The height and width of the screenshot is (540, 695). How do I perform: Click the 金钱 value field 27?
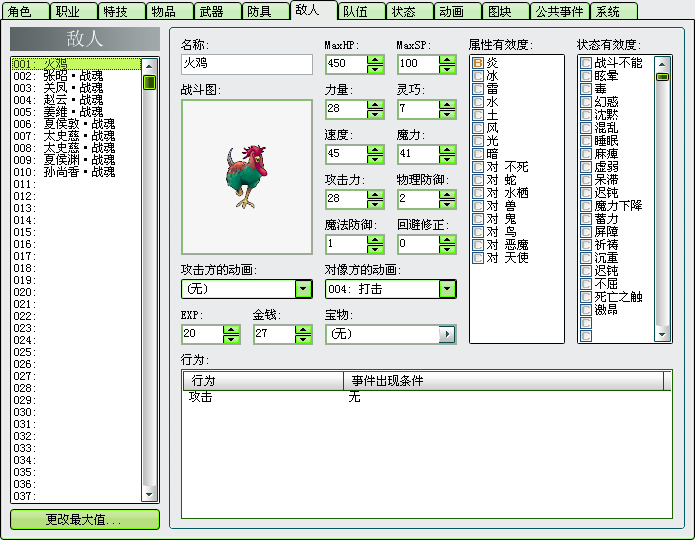click(274, 334)
